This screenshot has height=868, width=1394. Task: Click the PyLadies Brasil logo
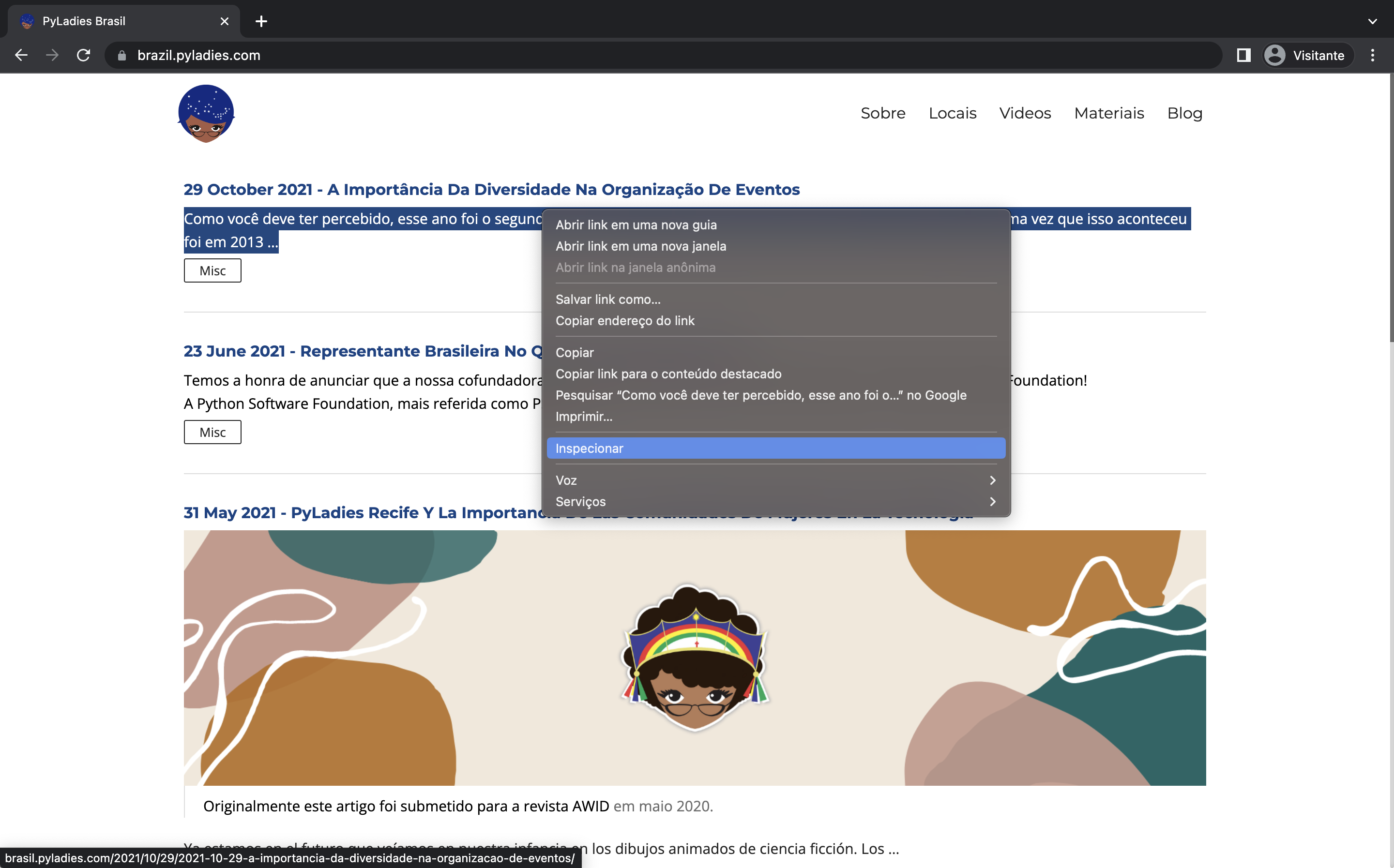[x=206, y=113]
